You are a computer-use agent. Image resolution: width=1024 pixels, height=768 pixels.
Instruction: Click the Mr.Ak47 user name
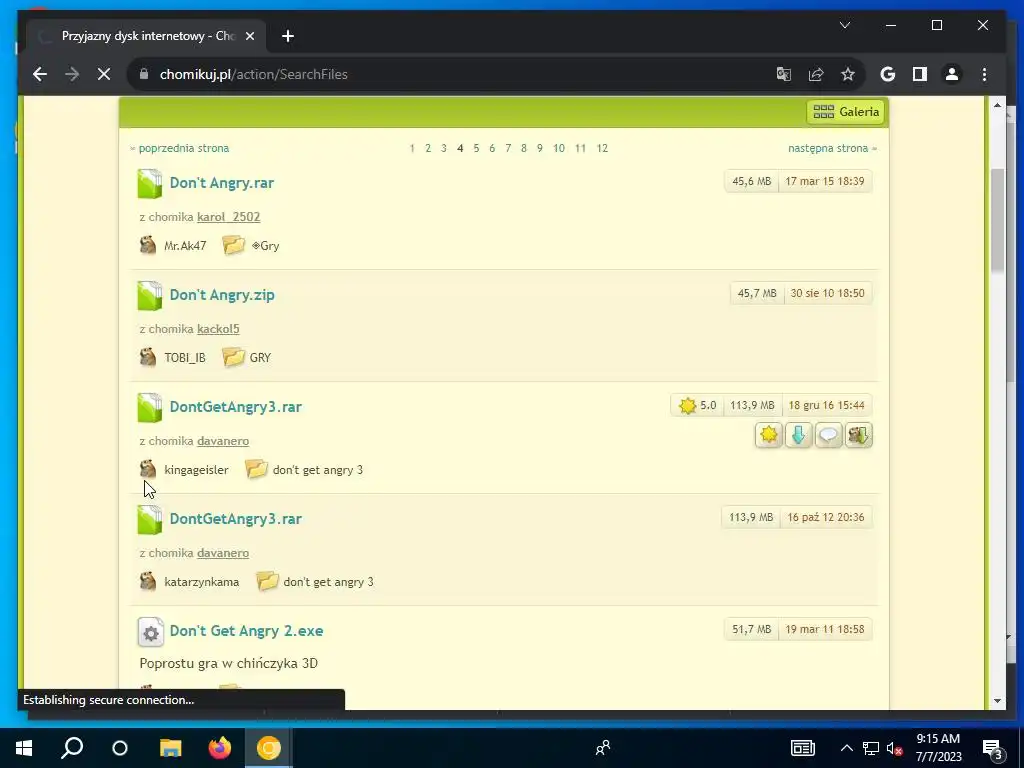pos(185,246)
